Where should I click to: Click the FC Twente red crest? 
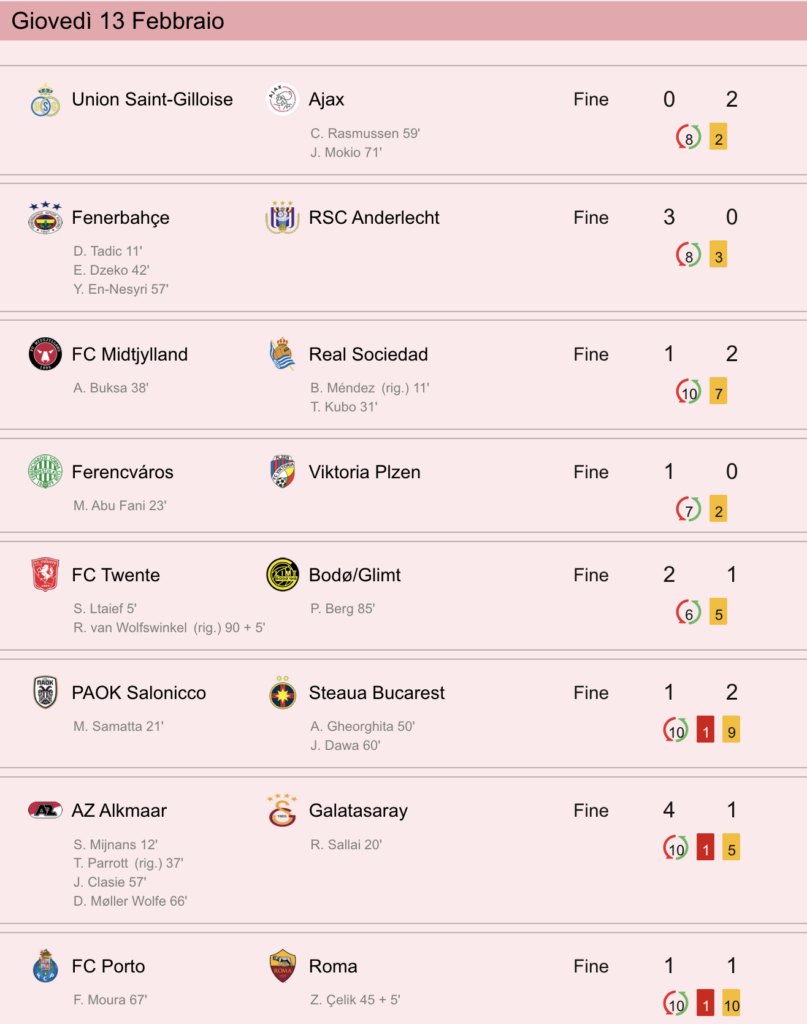pyautogui.click(x=45, y=575)
